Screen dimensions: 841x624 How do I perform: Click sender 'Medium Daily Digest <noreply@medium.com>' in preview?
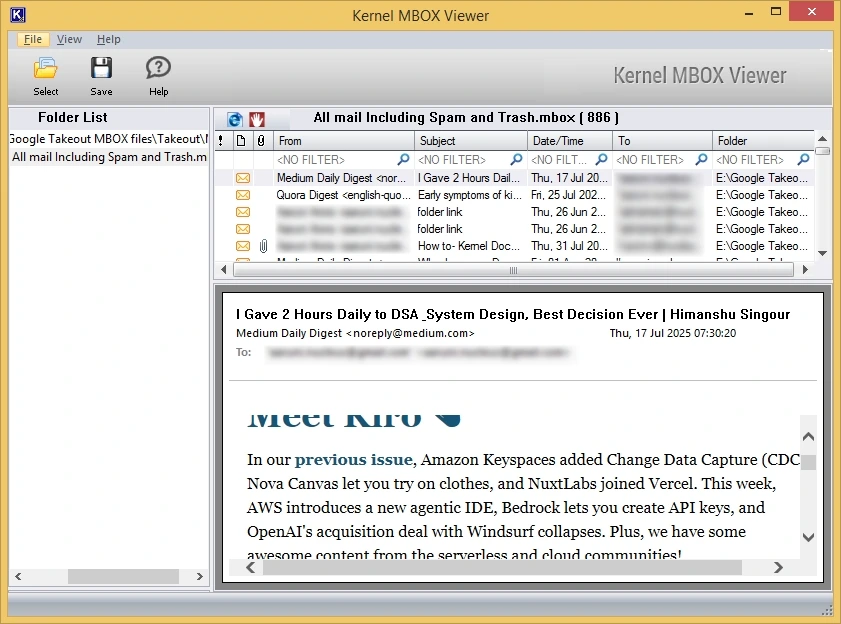(x=355, y=333)
